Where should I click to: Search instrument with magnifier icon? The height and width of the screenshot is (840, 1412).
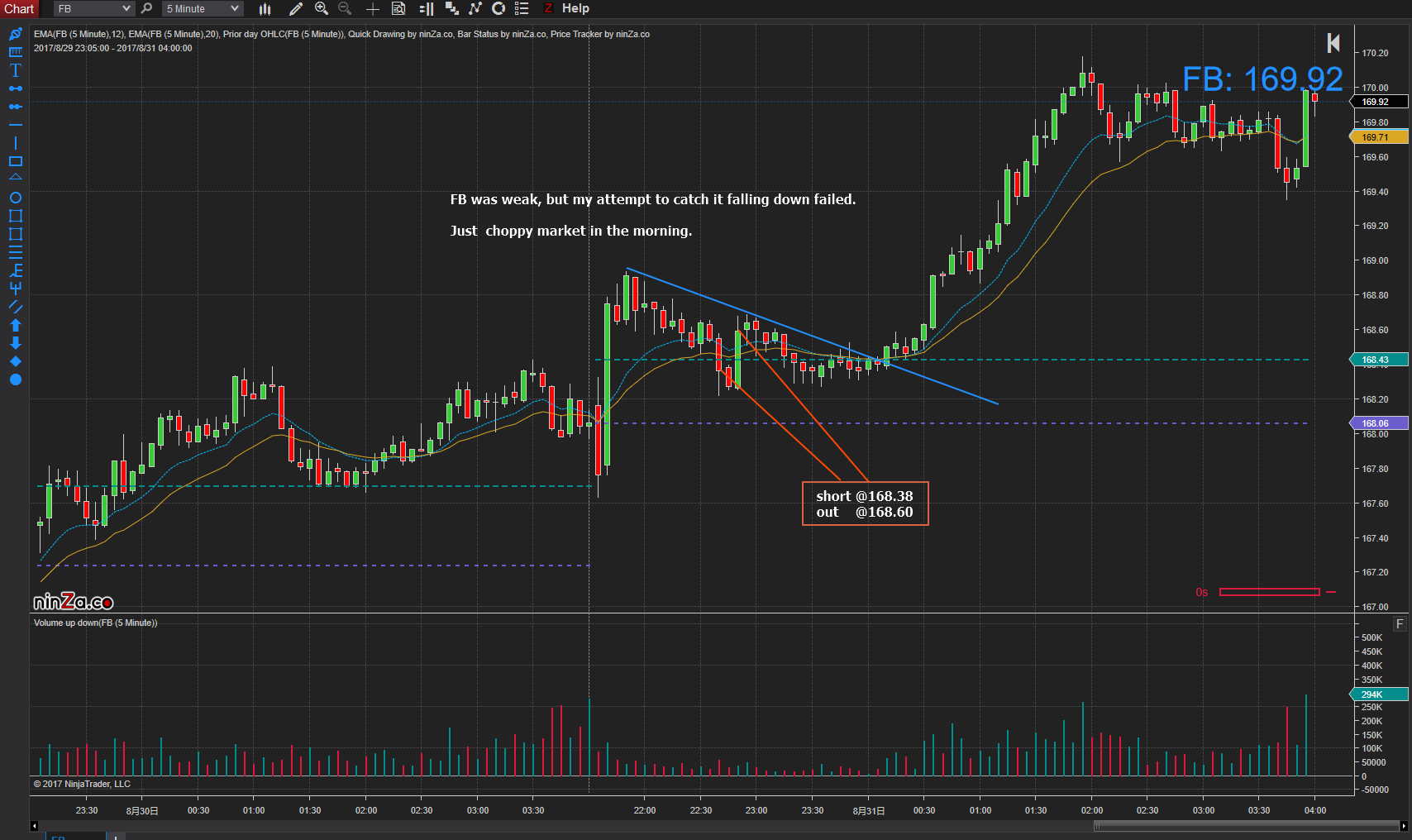point(146,8)
